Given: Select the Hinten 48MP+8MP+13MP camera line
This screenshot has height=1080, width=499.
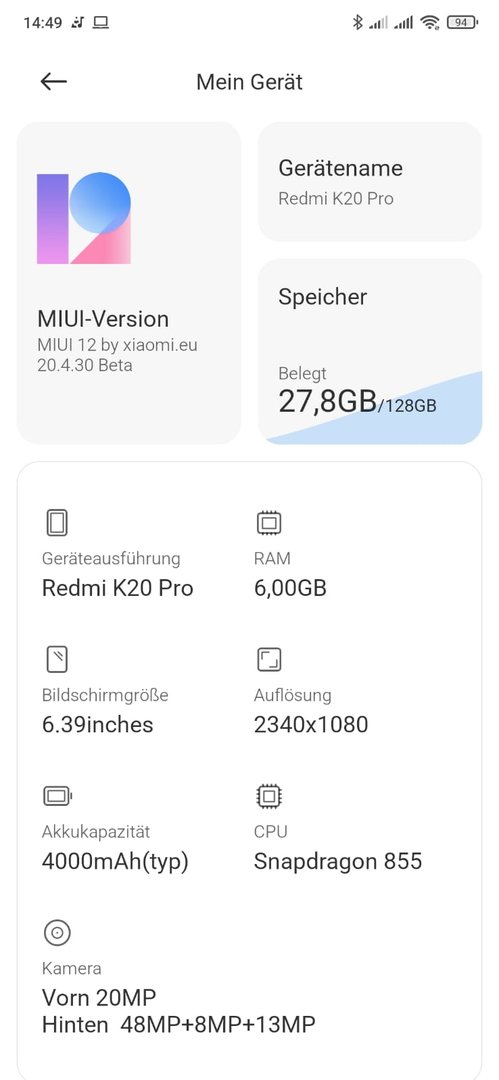Looking at the screenshot, I should (x=179, y=1024).
